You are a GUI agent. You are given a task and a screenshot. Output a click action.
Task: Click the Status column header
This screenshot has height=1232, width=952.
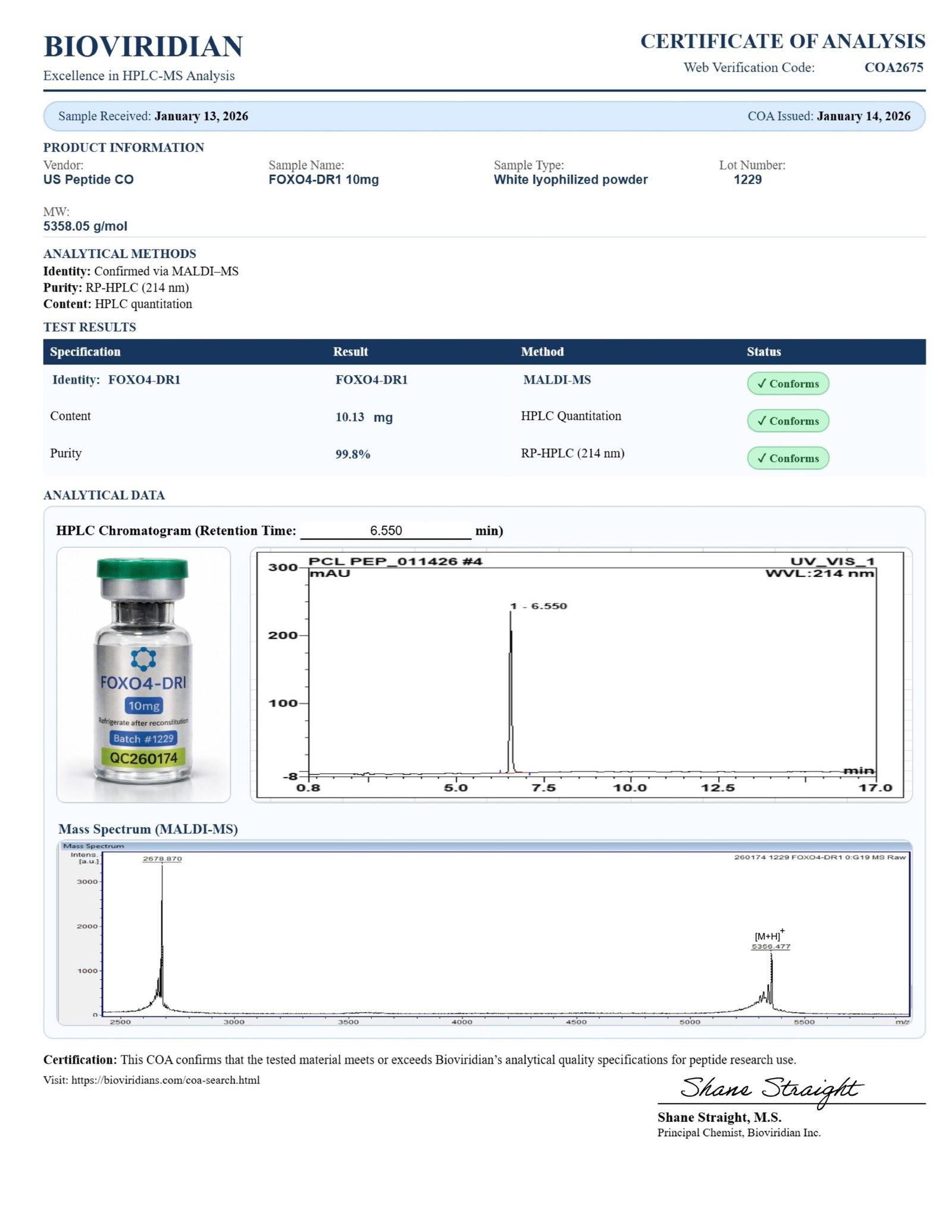(763, 352)
